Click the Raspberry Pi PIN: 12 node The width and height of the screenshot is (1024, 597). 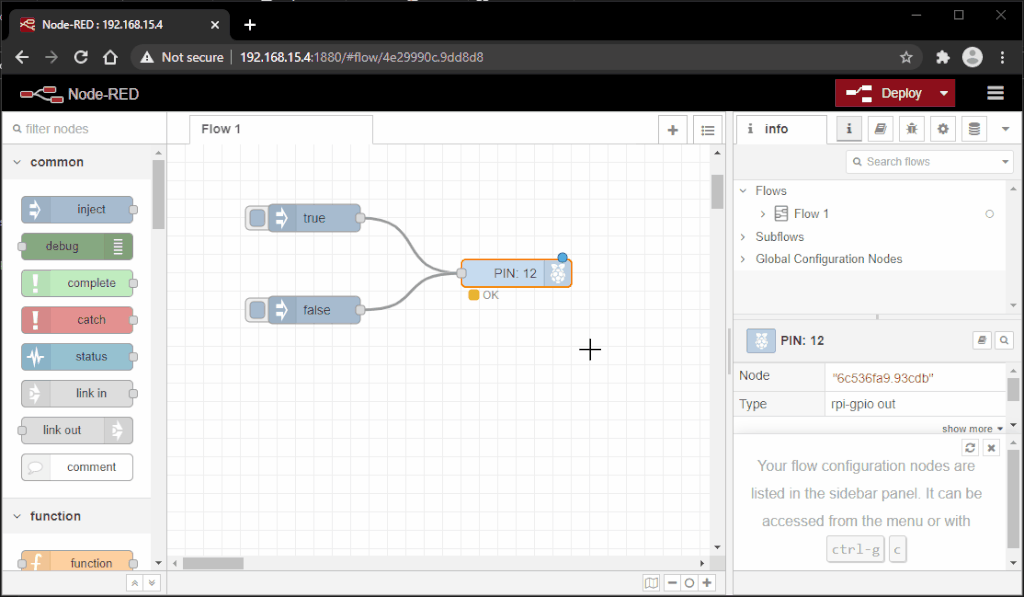pyautogui.click(x=516, y=273)
